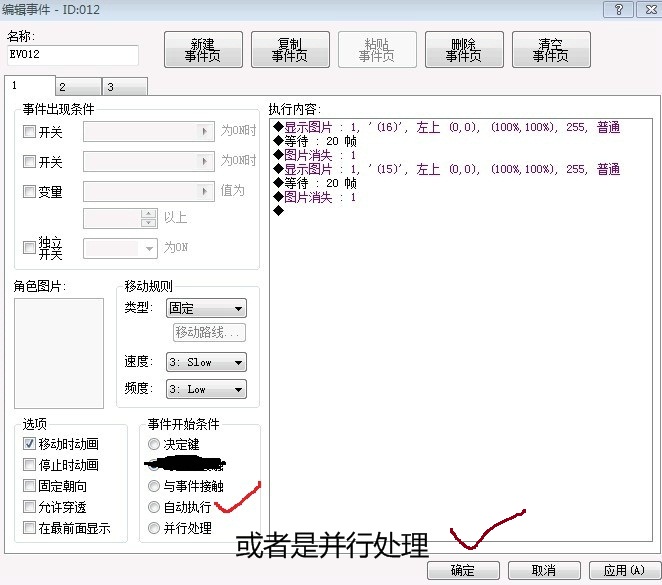The height and width of the screenshot is (585, 662).
Task: Open the first 开关 switch selector arrow
Action: pyautogui.click(x=205, y=131)
